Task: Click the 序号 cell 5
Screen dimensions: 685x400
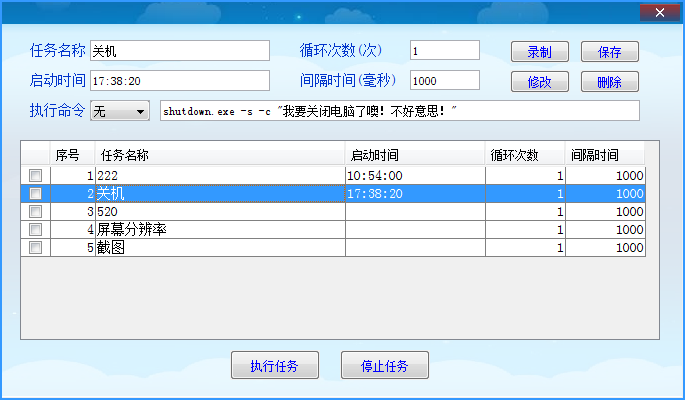Action: point(73,248)
